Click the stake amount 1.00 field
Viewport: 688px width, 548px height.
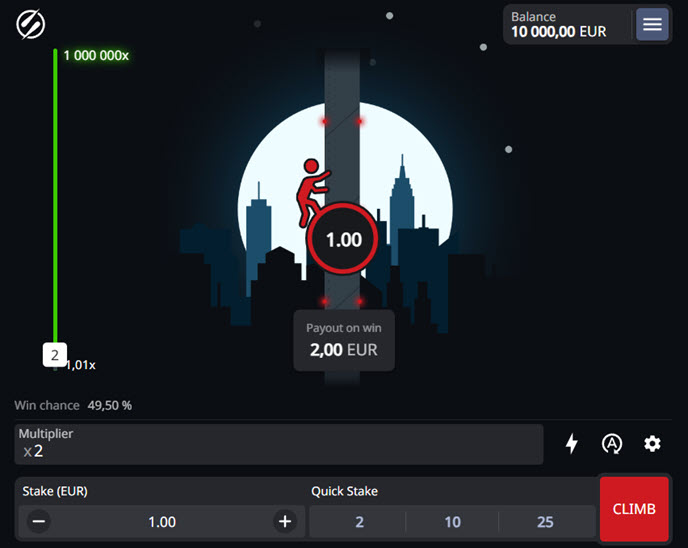coord(162,522)
